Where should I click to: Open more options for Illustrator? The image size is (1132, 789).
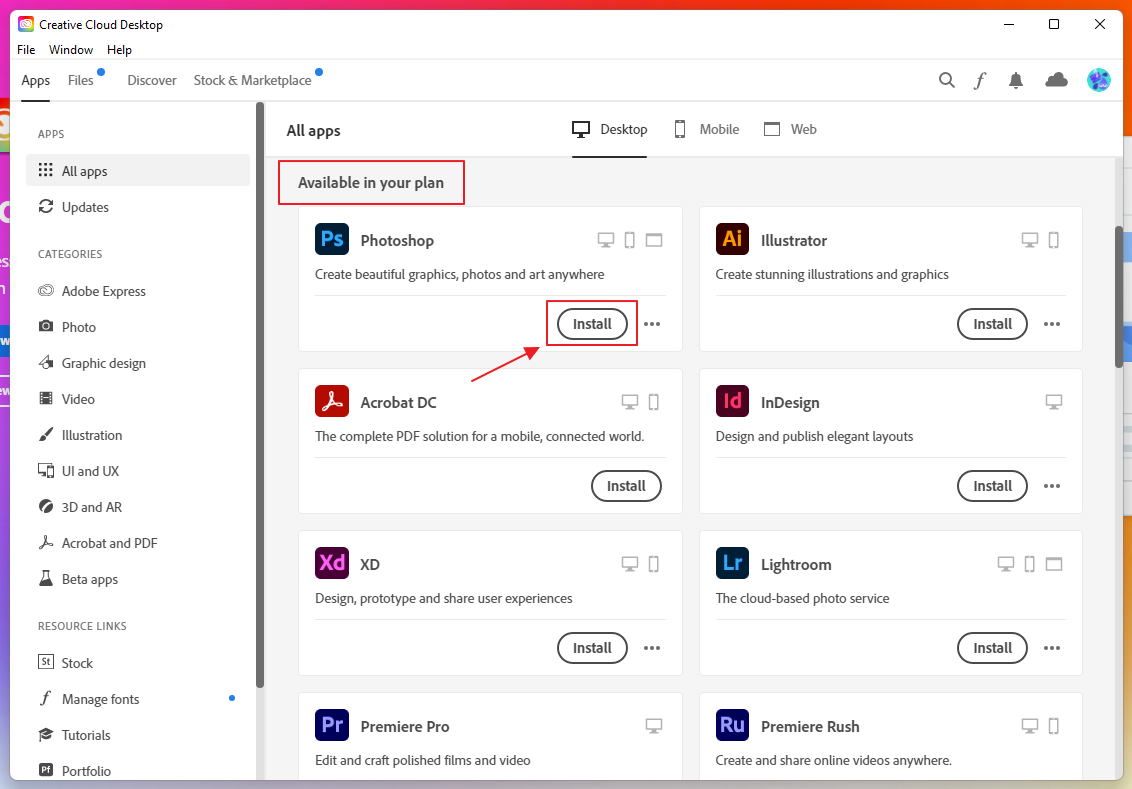pyautogui.click(x=1052, y=324)
